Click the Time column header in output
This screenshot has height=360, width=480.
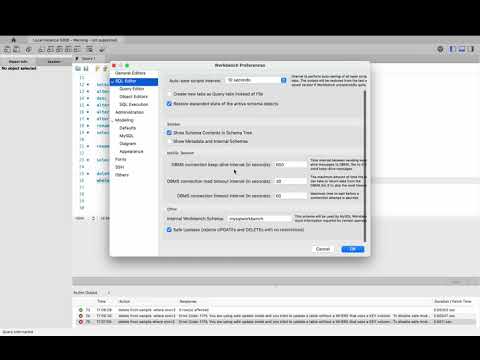pos(102,301)
